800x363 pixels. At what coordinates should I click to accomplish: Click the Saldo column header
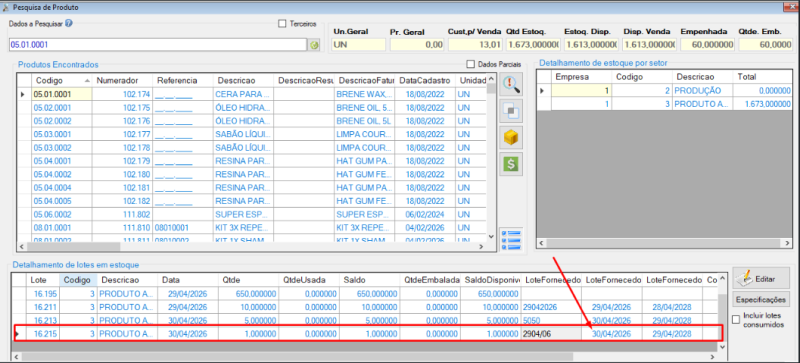click(369, 280)
